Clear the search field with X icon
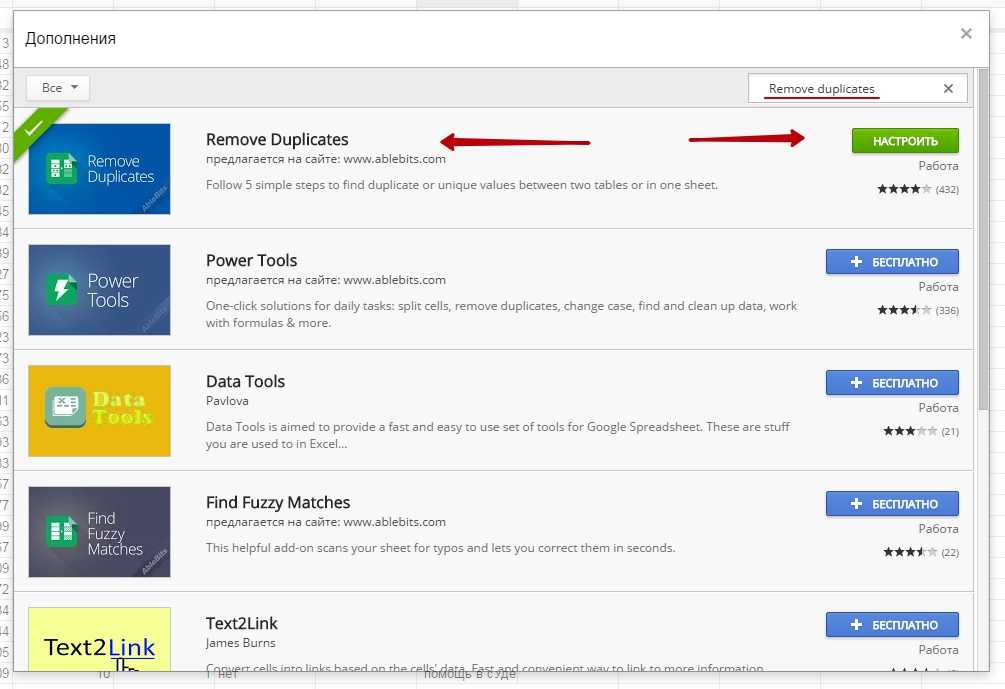Image resolution: width=1005 pixels, height=689 pixels. [948, 89]
